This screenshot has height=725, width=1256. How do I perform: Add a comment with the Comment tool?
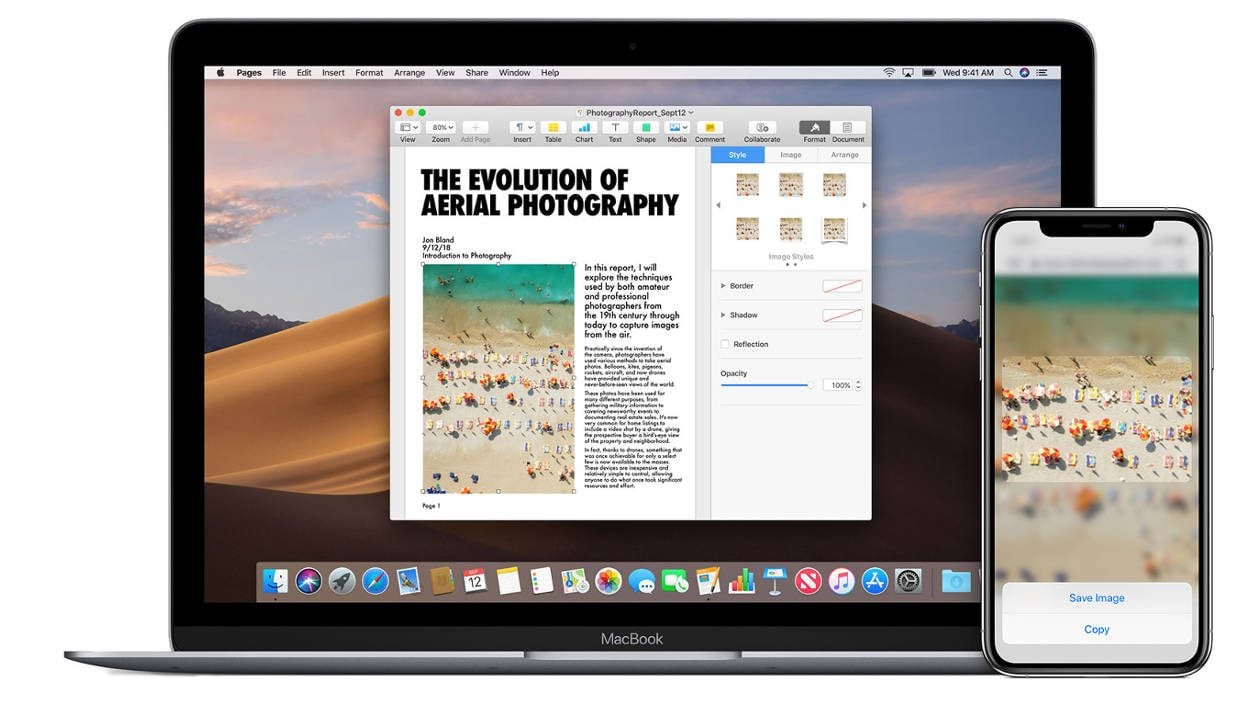coord(710,128)
